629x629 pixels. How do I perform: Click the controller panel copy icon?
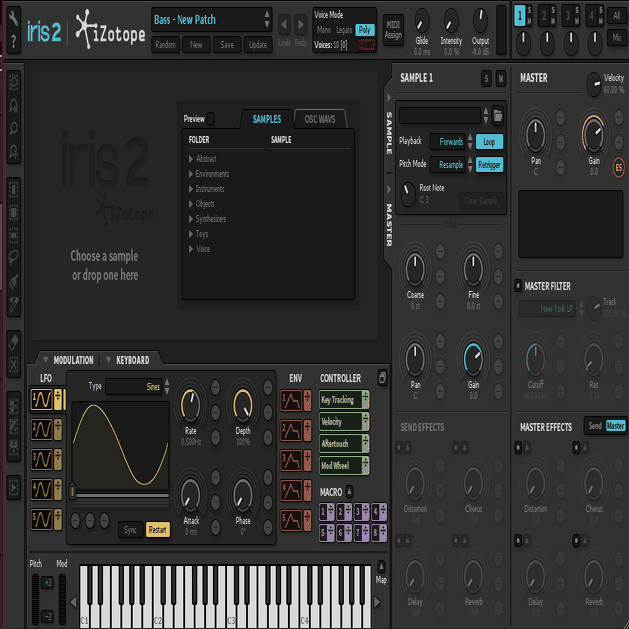(x=382, y=377)
